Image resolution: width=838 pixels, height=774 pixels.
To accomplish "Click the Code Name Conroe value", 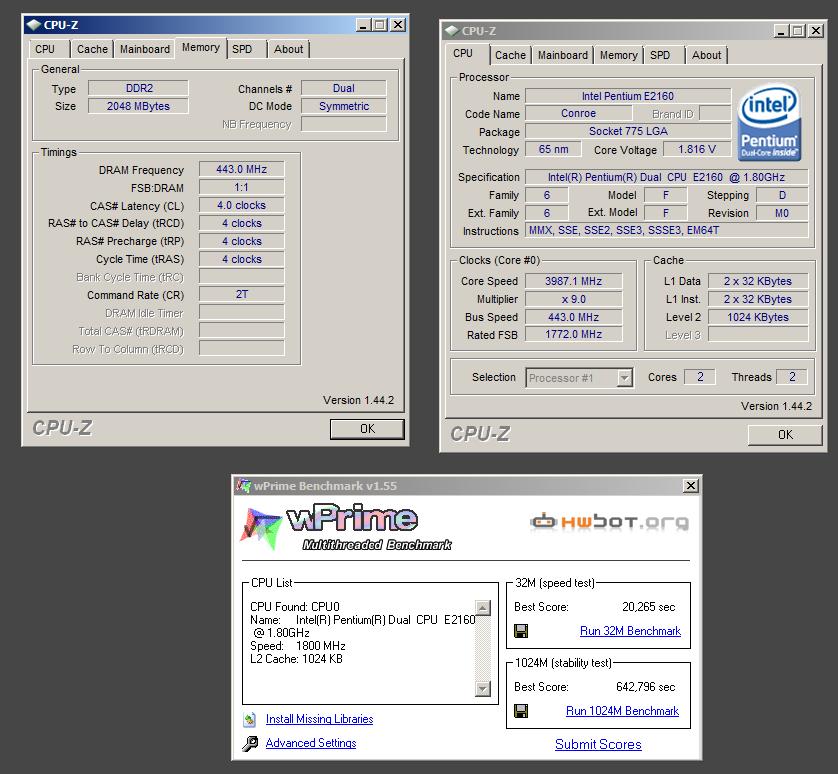I will click(x=578, y=113).
